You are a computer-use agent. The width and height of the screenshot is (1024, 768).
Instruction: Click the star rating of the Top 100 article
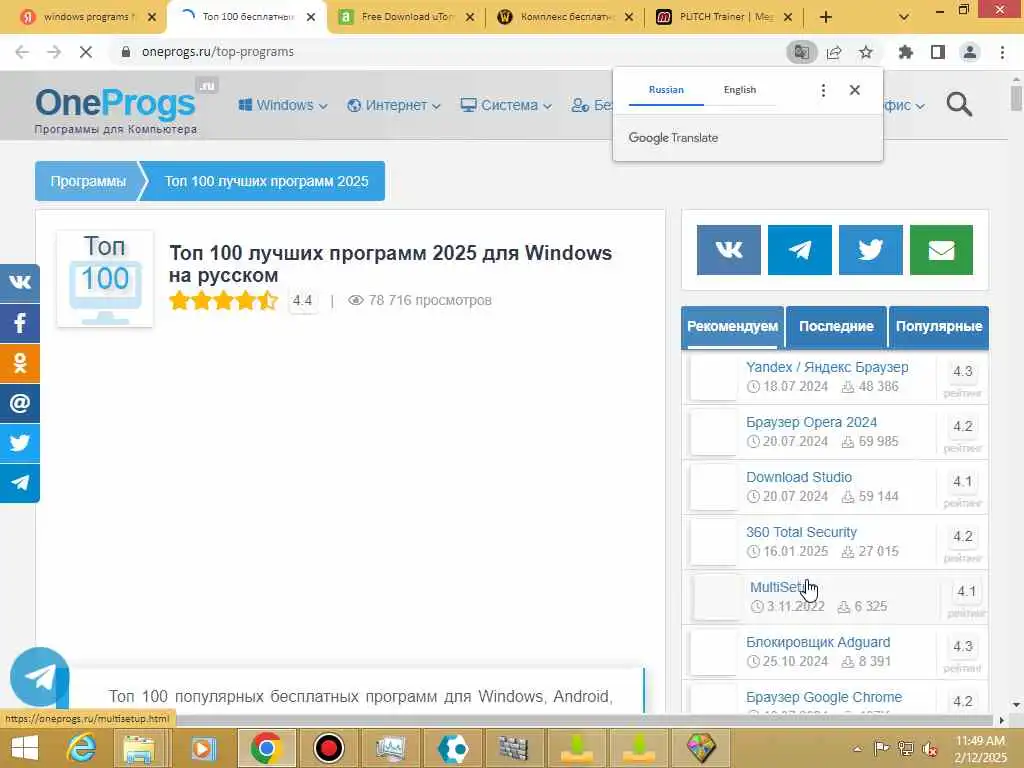[x=223, y=300]
